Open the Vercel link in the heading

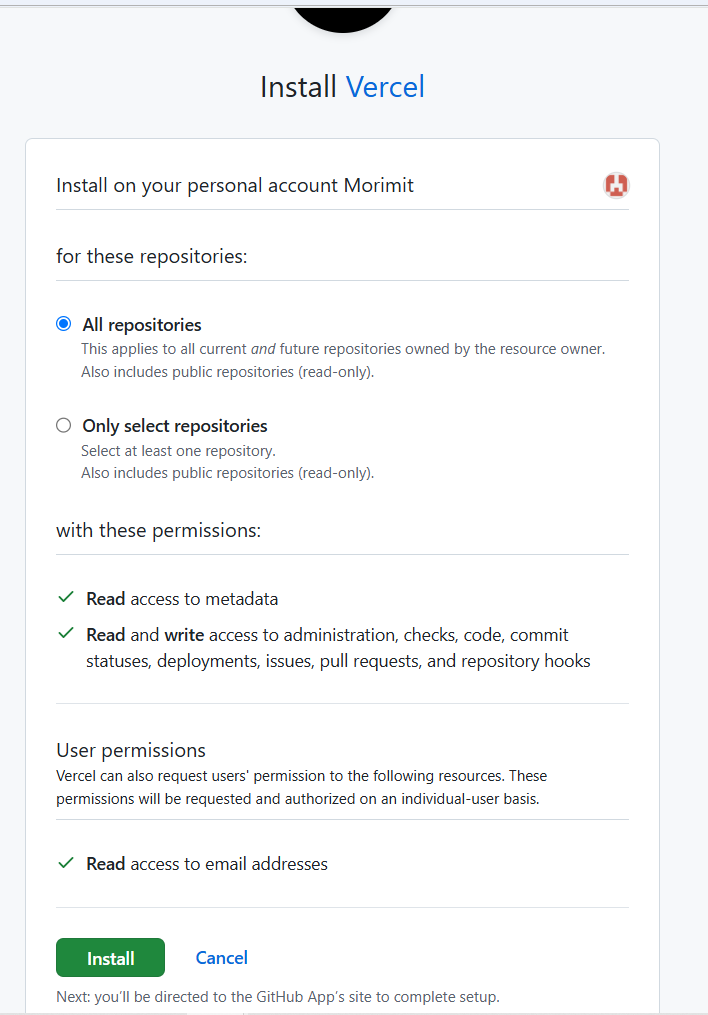coord(385,87)
